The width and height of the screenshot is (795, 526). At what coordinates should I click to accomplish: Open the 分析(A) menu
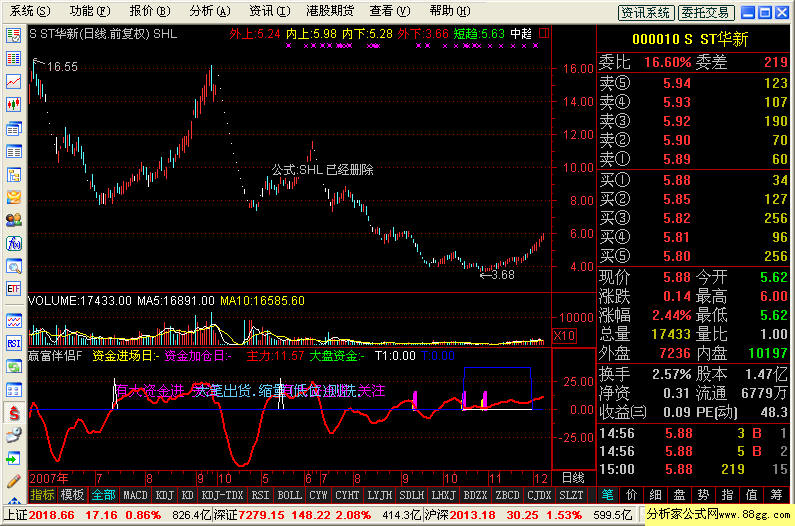210,11
